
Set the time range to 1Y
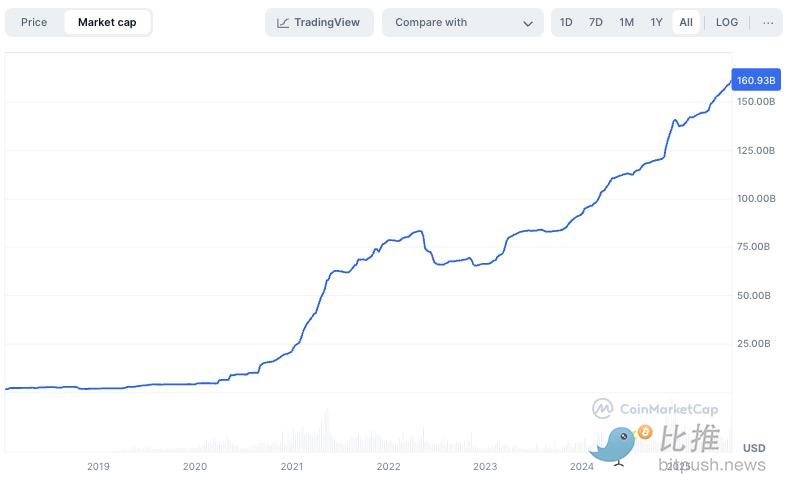pos(656,22)
